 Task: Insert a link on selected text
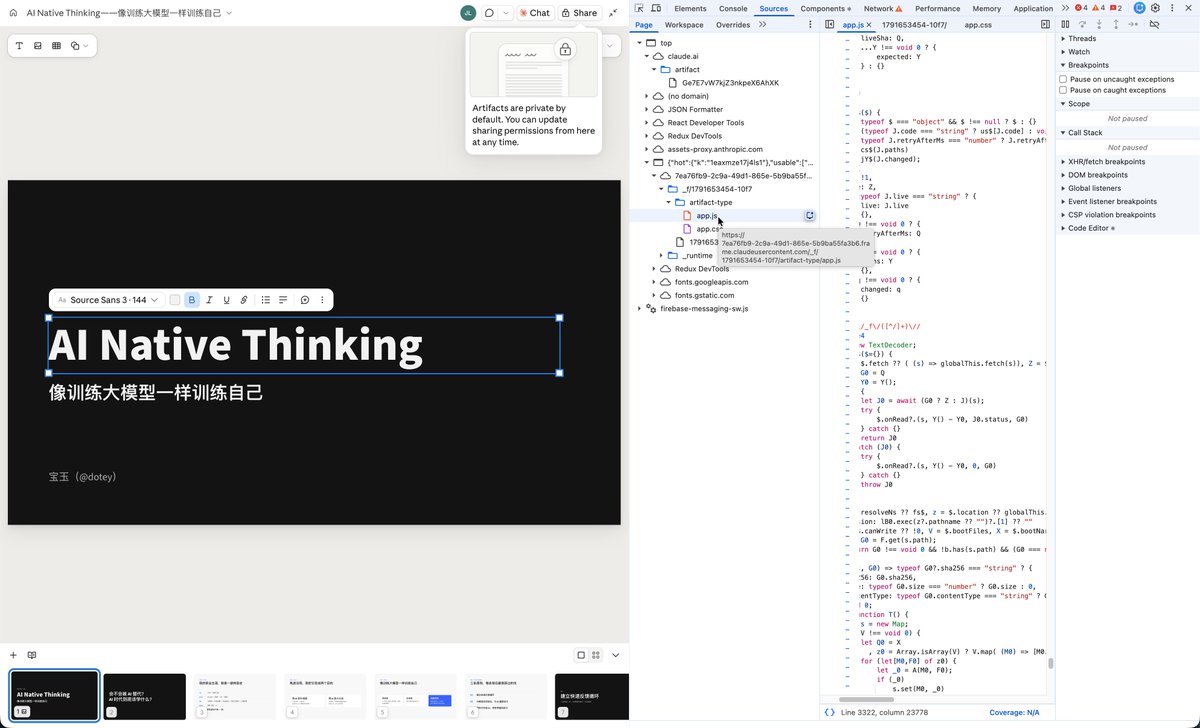pos(244,300)
